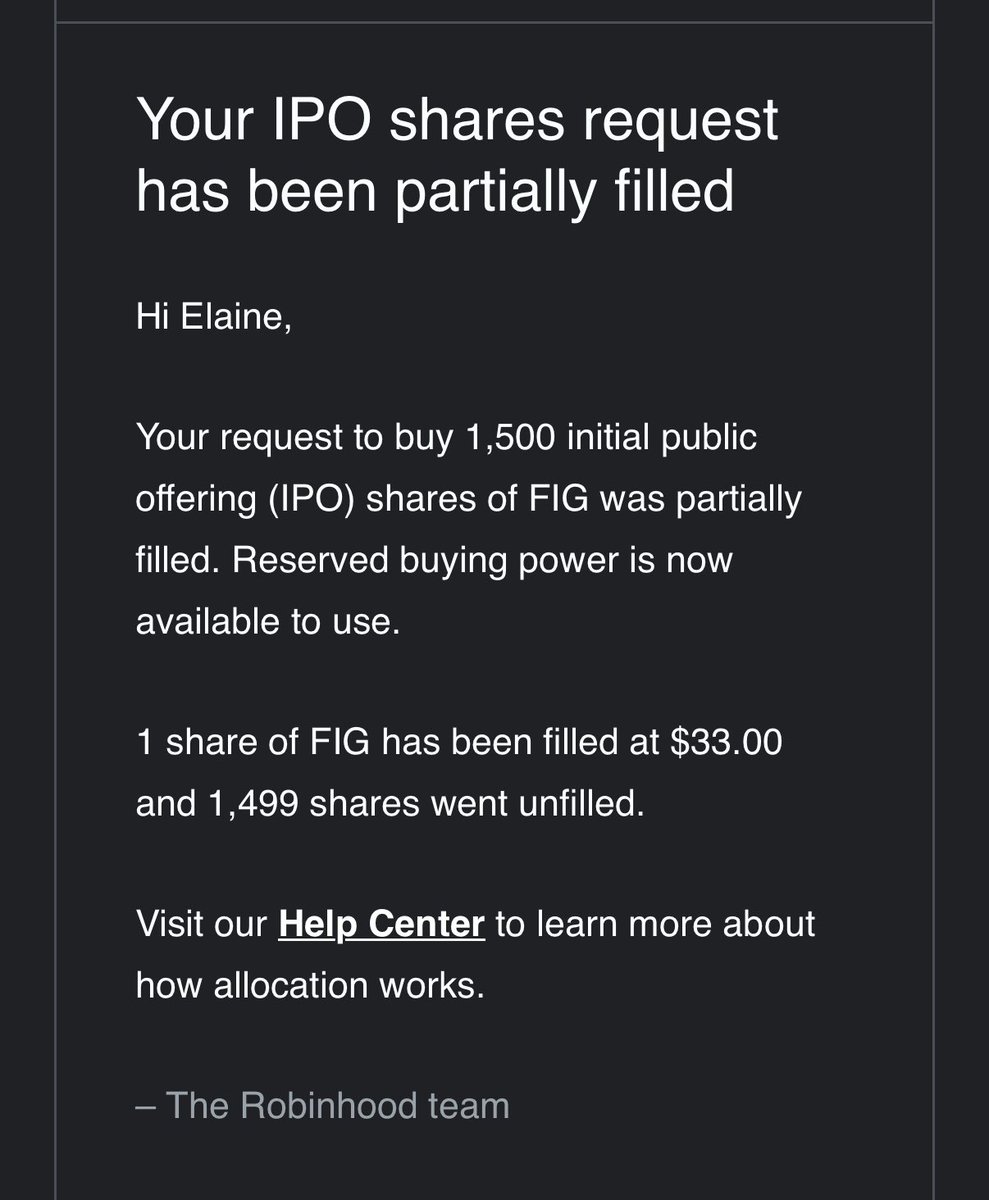
Task: Click the 'Visit our' text before the link
Action: pyautogui.click(x=203, y=924)
